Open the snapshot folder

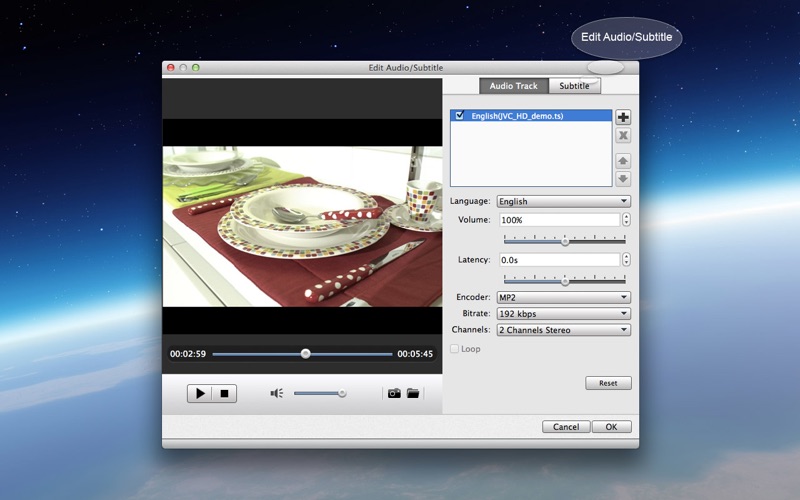(413, 393)
